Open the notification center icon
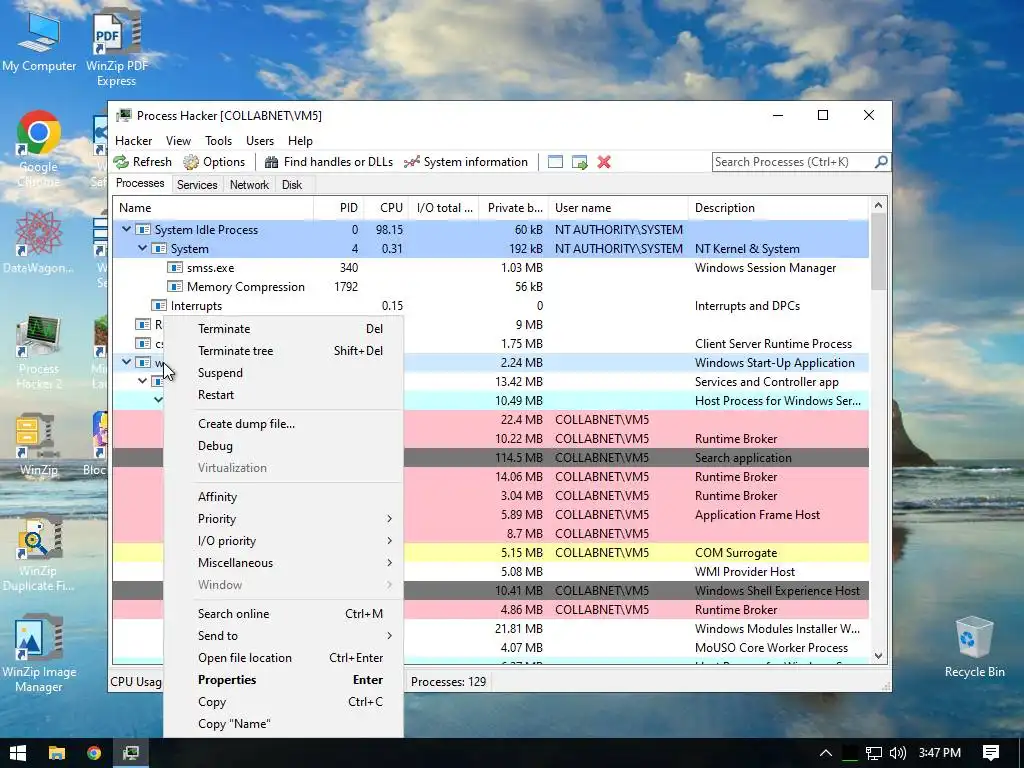 click(991, 753)
